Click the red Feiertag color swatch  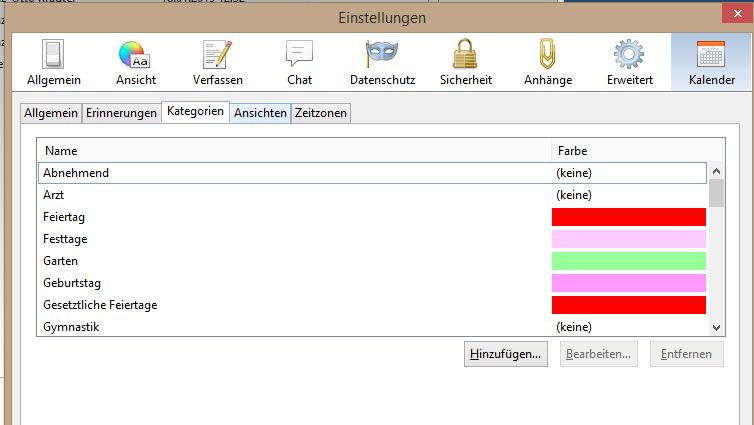click(x=628, y=217)
